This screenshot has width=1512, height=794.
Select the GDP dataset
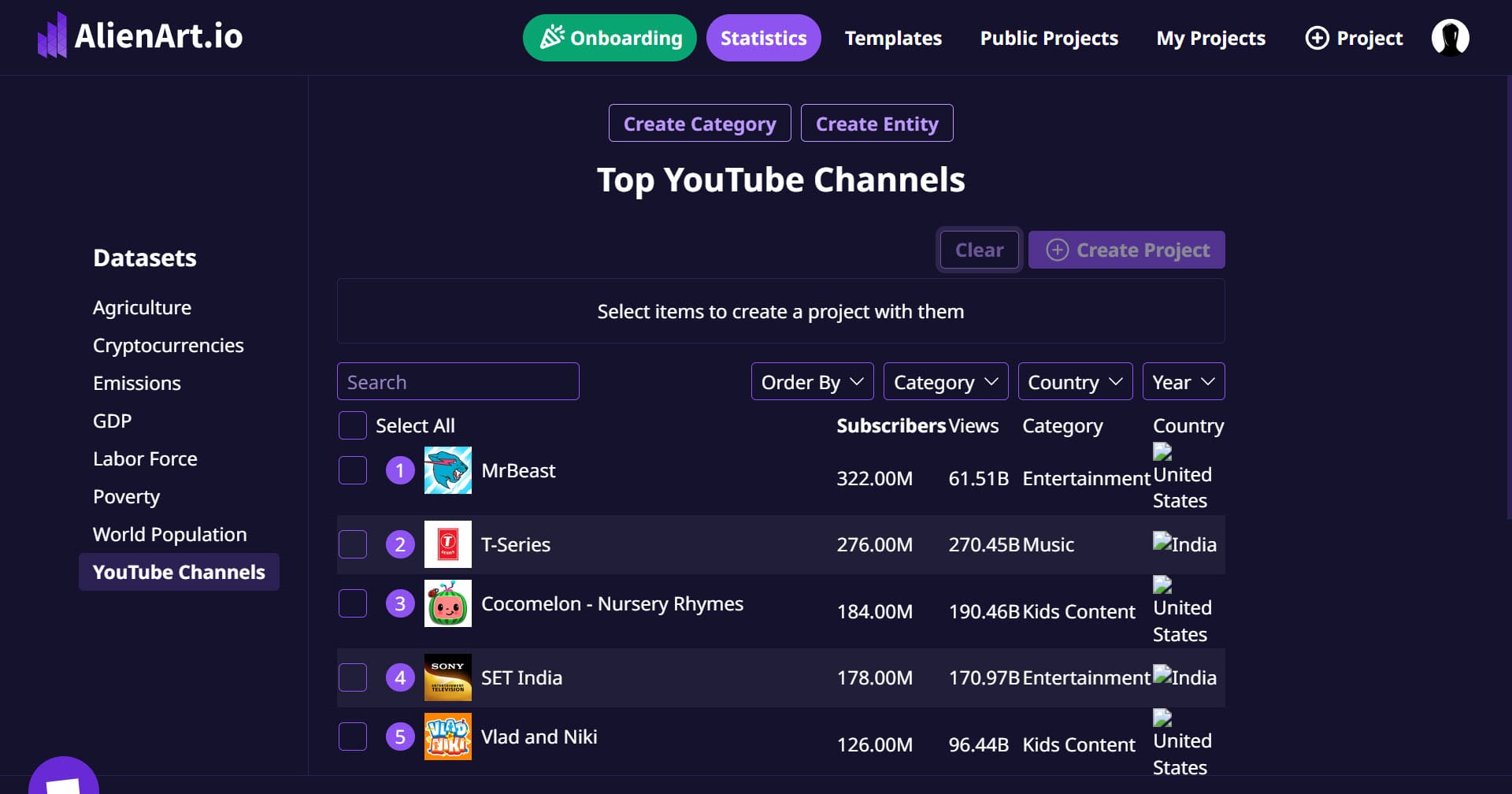(x=113, y=421)
